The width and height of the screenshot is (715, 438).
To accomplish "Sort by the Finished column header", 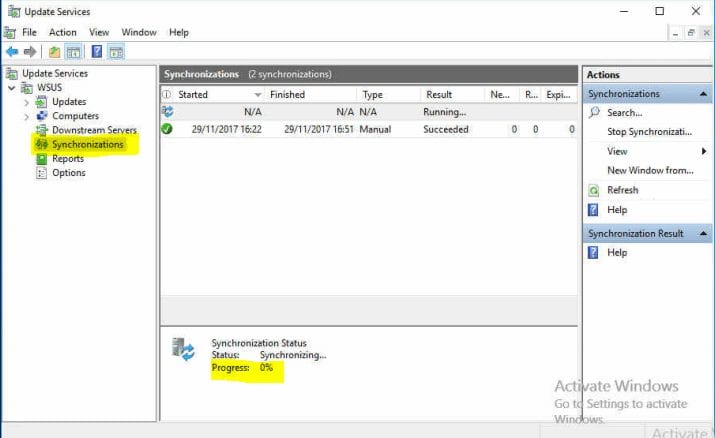I will click(311, 94).
